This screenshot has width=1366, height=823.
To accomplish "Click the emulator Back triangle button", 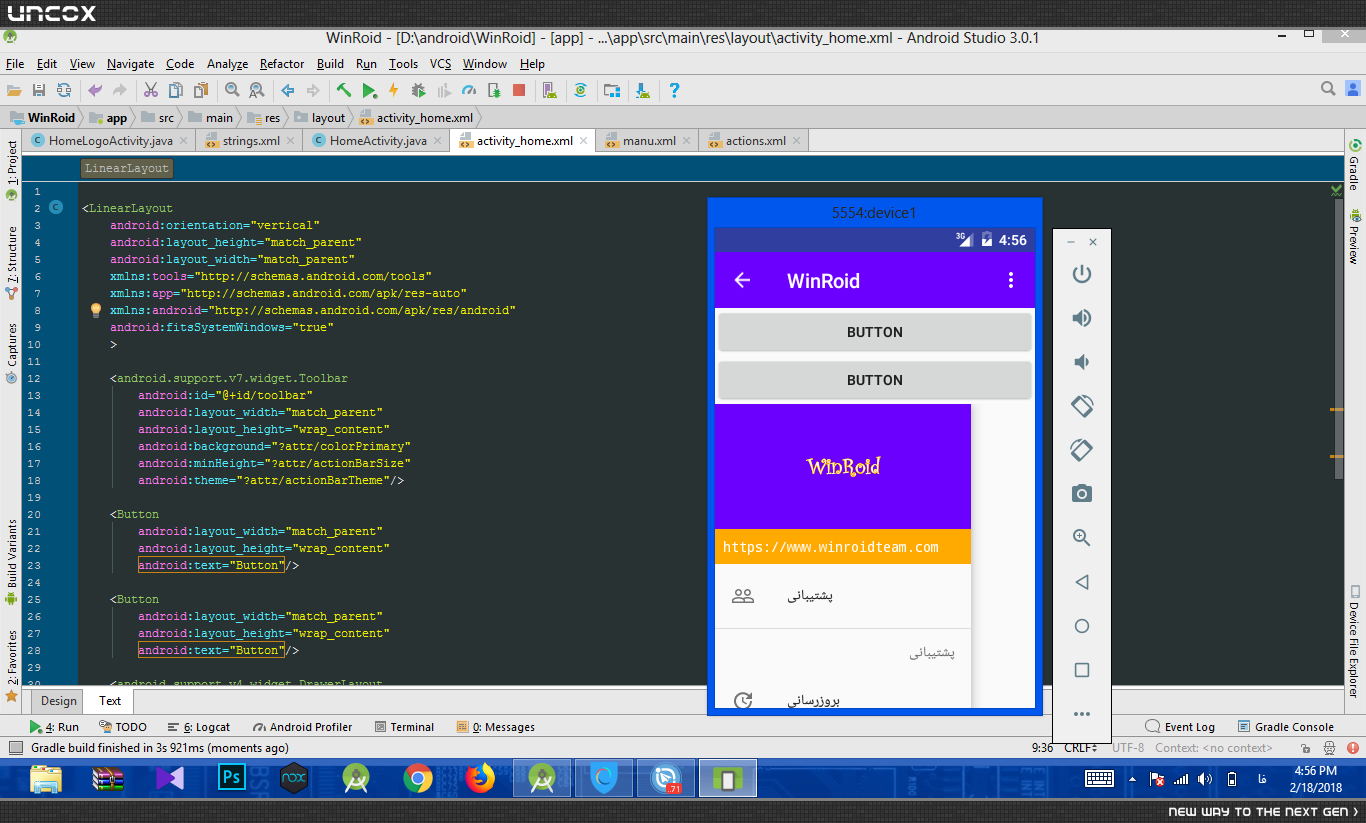I will coord(1081,582).
